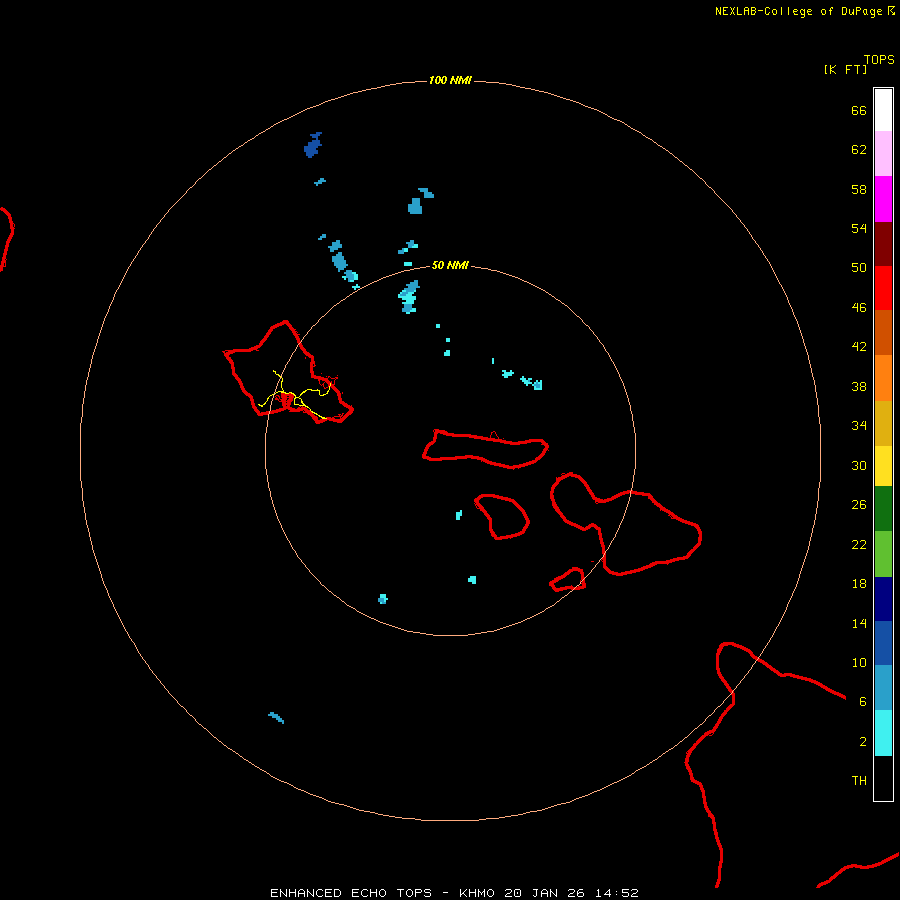900x900 pixels.
Task: Click the legend value 10
Action: (x=859, y=662)
